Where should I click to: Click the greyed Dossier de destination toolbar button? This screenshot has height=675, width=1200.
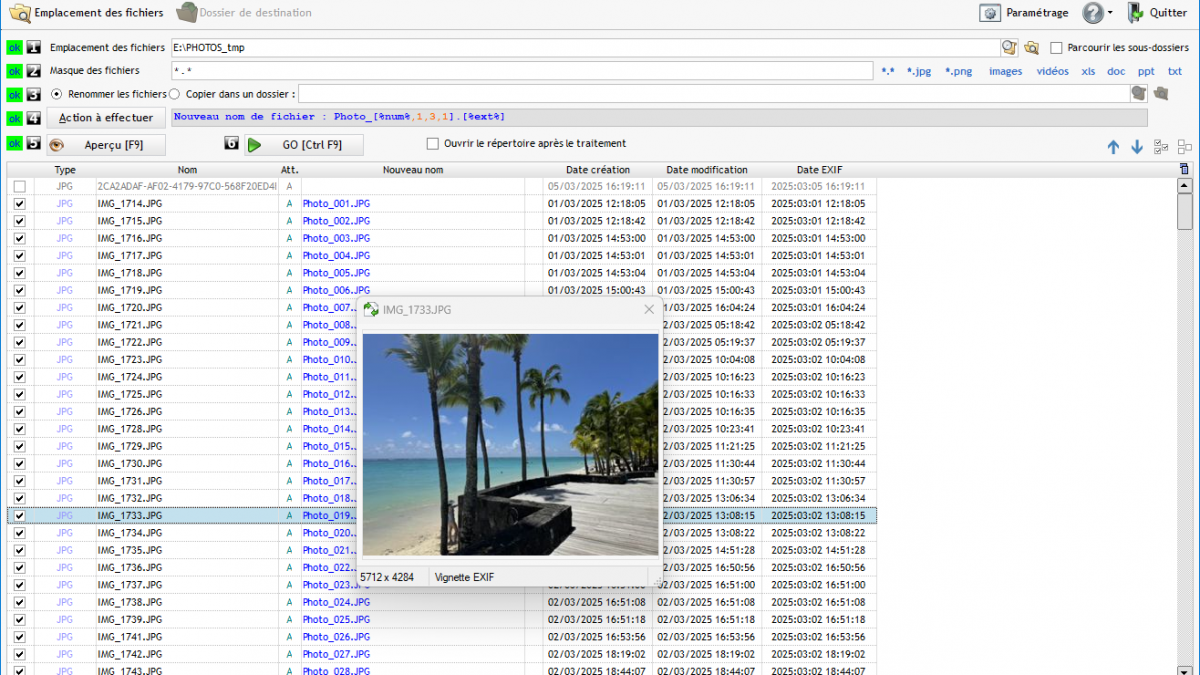(x=244, y=13)
